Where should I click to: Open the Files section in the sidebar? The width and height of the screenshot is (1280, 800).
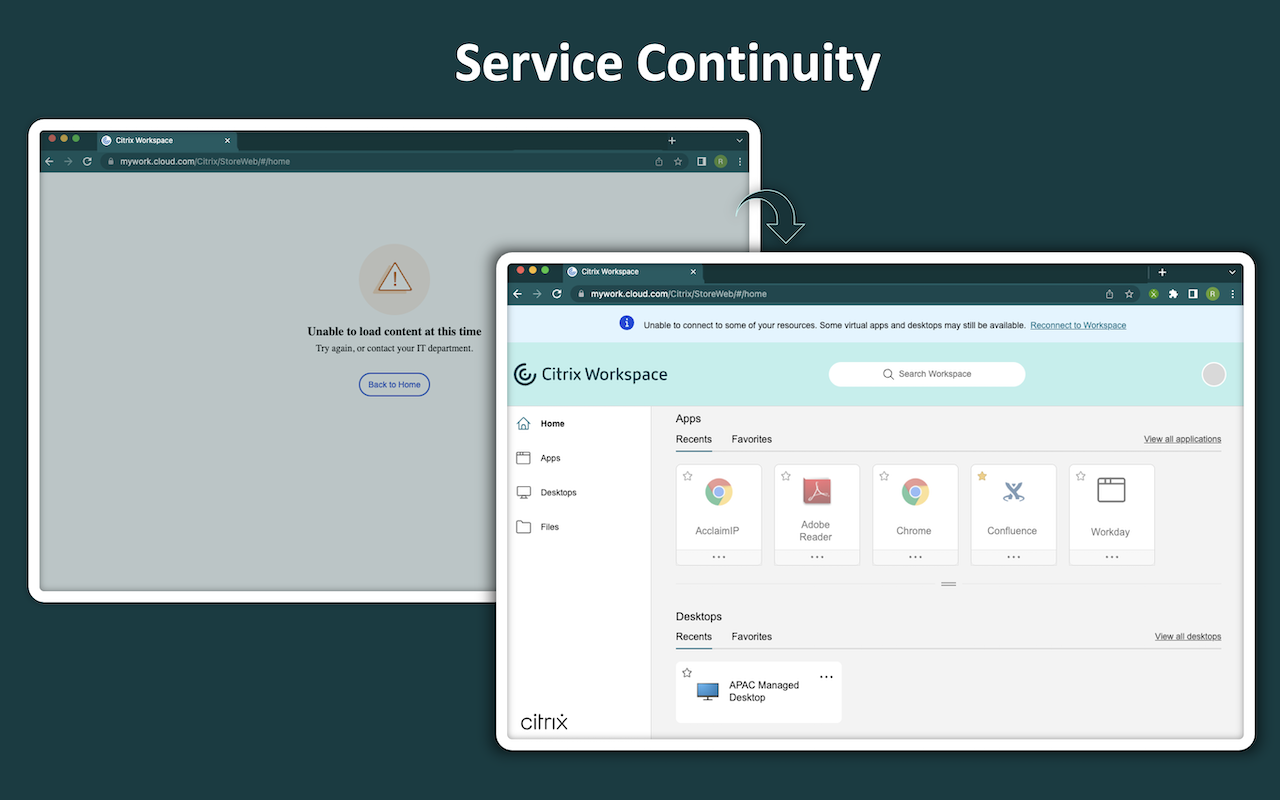click(x=549, y=526)
